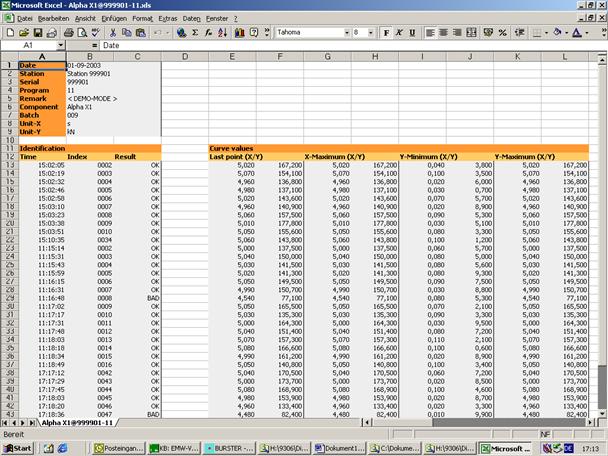Toggle Underline formatting button
This screenshot has width=608, height=456.
pos(414,32)
